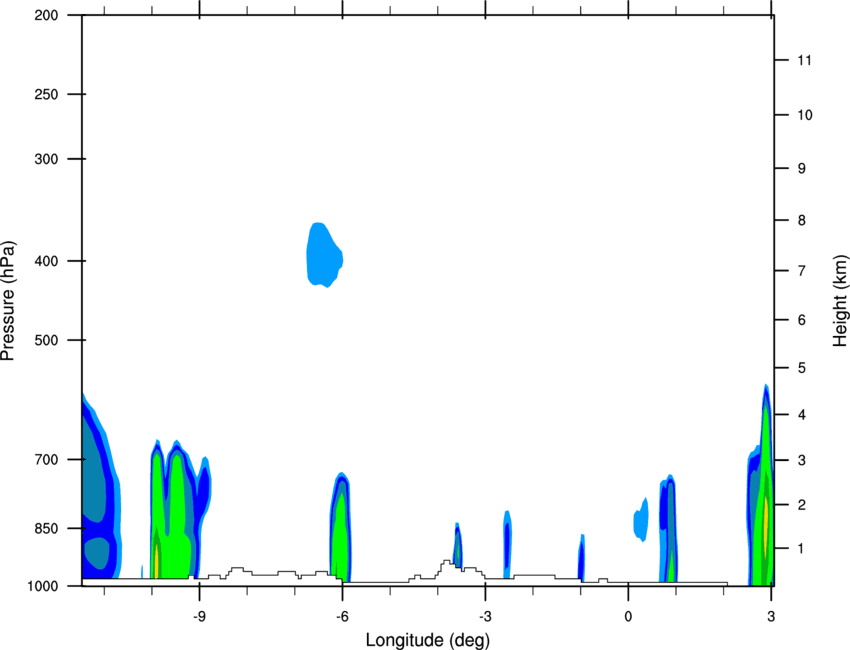Click the 'Longitude (deg)' axis title
The height and width of the screenshot is (650, 850).
(x=428, y=640)
